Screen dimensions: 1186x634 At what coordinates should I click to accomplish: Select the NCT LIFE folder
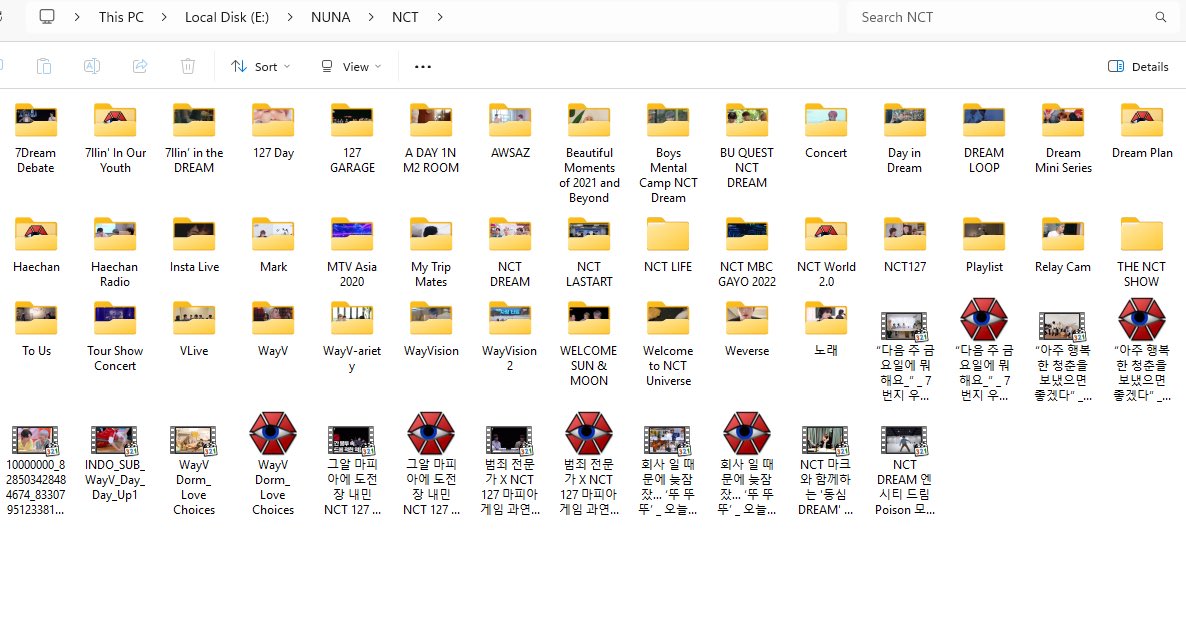(x=668, y=245)
